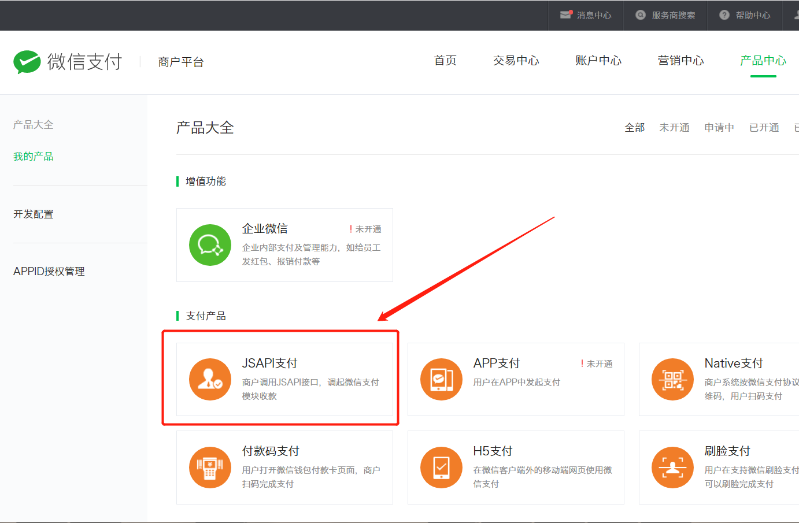Open the 付款码支付 product title

point(271,451)
